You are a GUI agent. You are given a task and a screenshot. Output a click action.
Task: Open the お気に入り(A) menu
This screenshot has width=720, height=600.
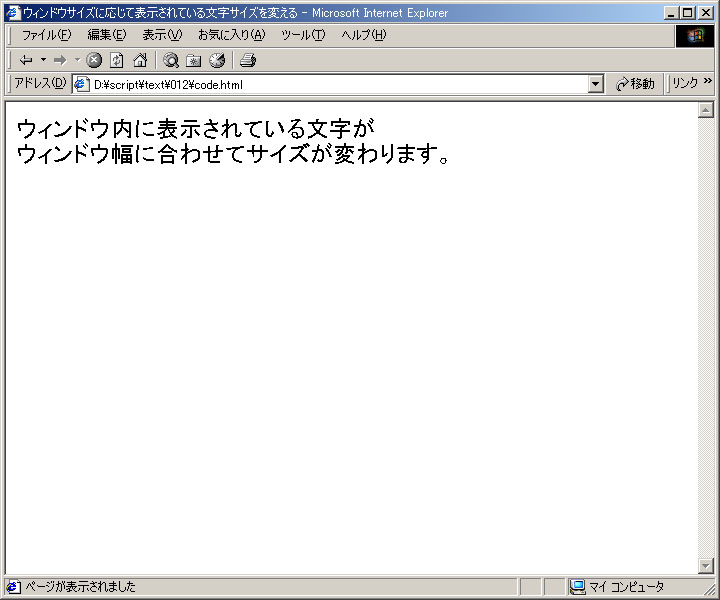(231, 35)
